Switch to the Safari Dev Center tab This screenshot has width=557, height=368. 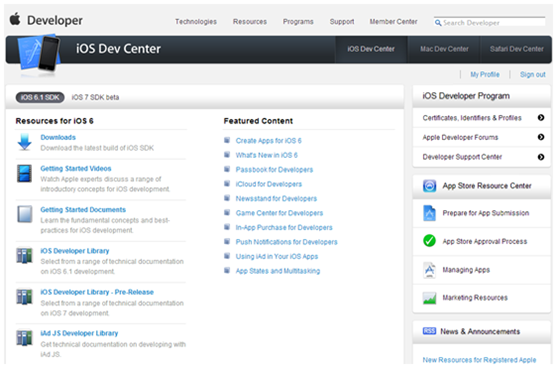pos(517,49)
